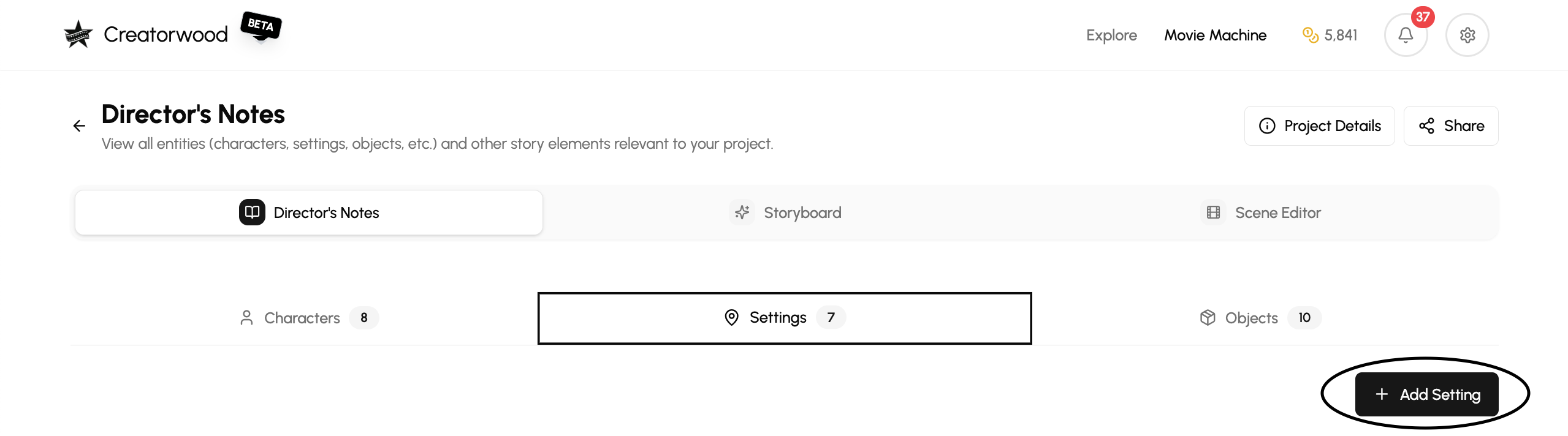Click the Director's Notes book icon
The height and width of the screenshot is (436, 1568).
[x=252, y=212]
